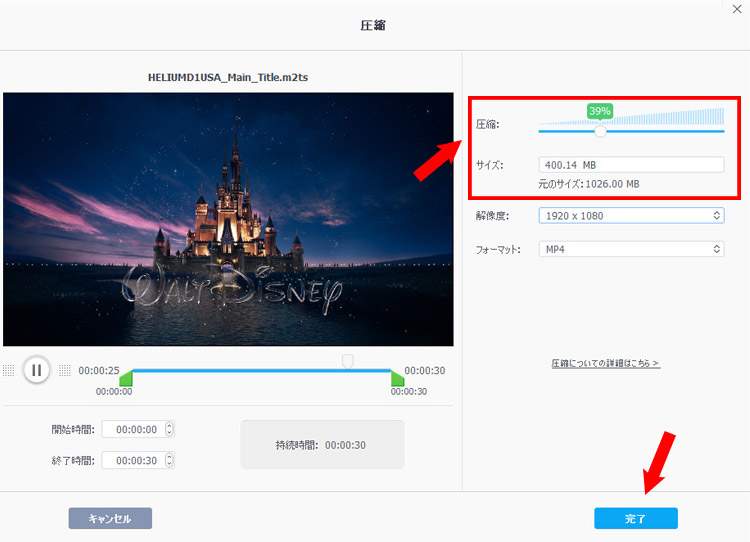Pause the video preview playback
This screenshot has height=542, width=750.
click(36, 370)
